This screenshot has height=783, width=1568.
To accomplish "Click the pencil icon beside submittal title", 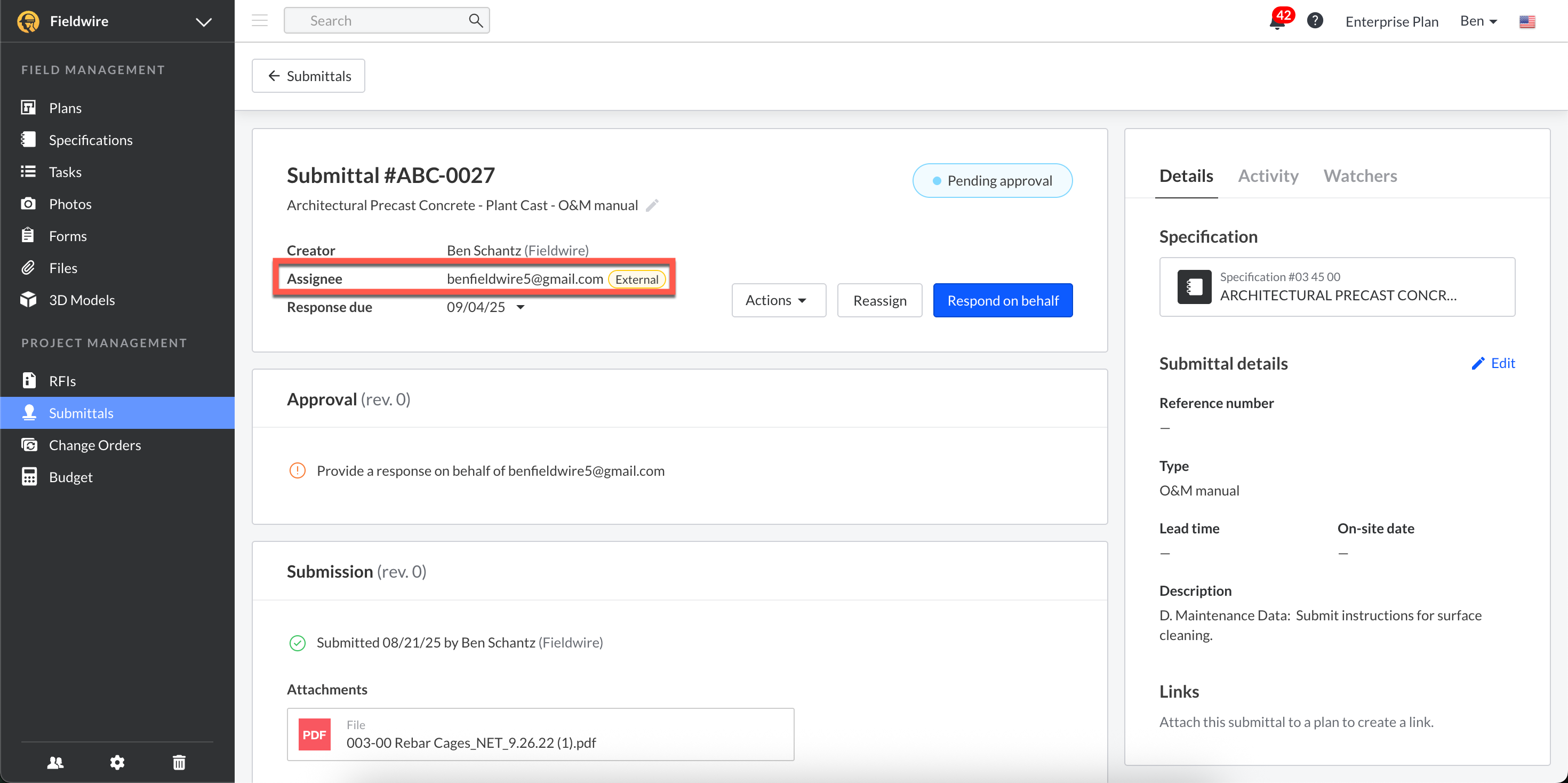I will point(652,205).
